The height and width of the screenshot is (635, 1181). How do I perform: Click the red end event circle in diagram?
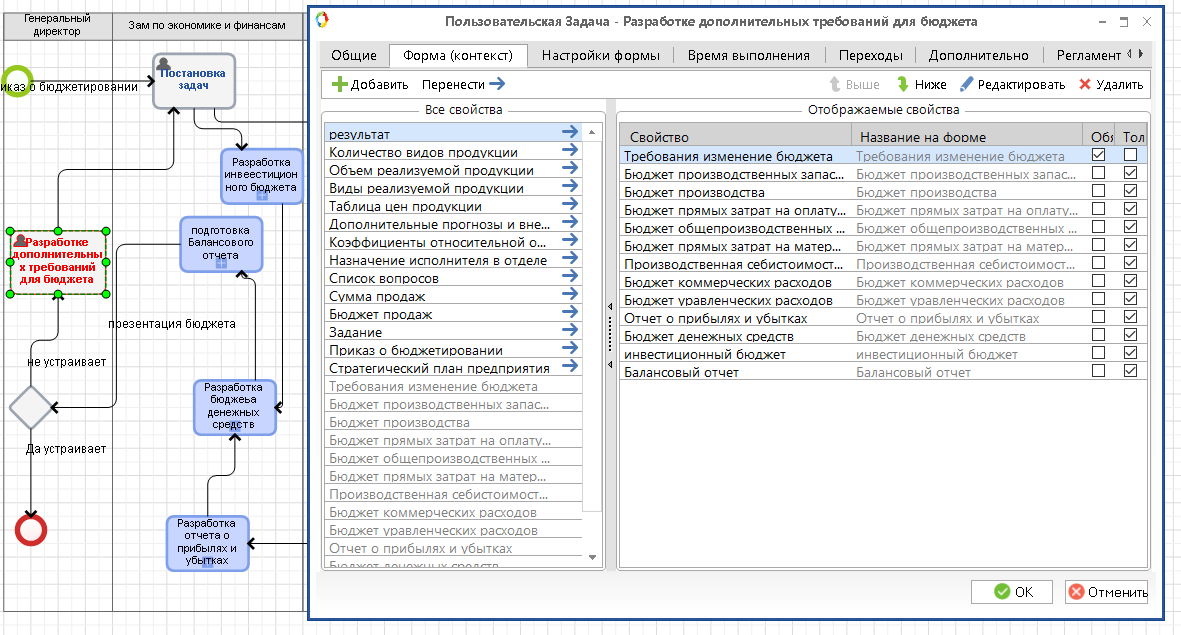(31, 530)
